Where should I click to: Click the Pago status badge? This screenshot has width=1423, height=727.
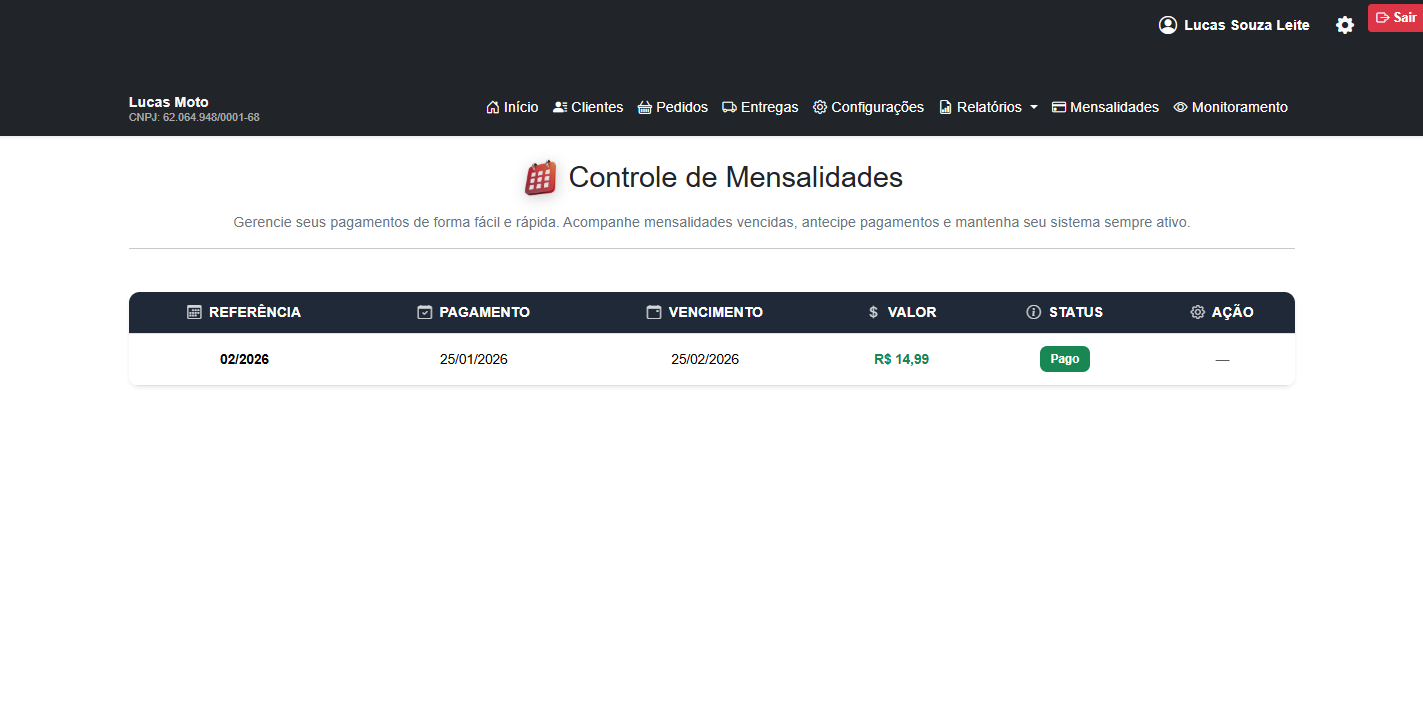pyautogui.click(x=1064, y=358)
